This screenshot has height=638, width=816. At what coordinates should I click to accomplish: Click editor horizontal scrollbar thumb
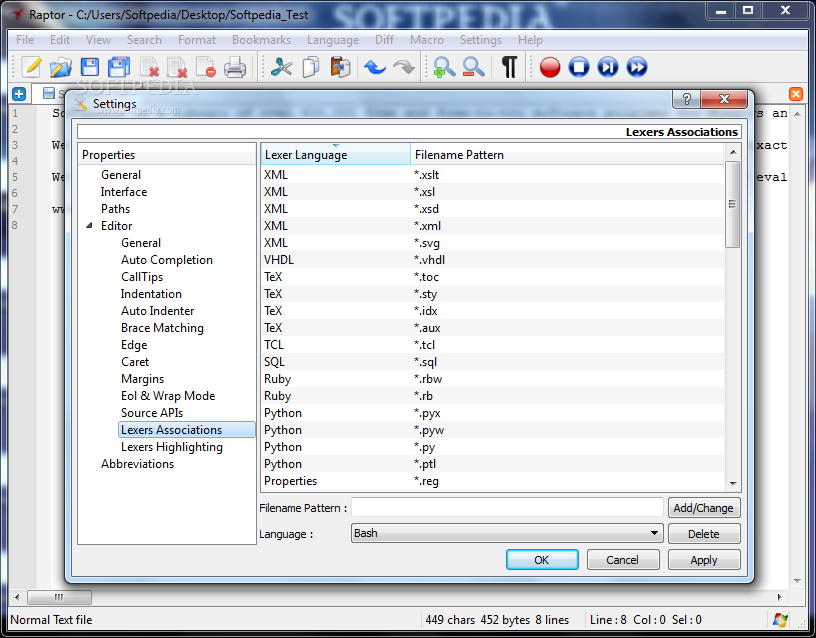point(59,597)
